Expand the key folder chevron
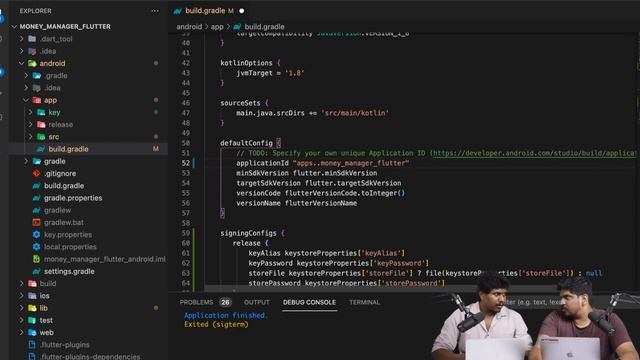The image size is (640, 360). 31,112
